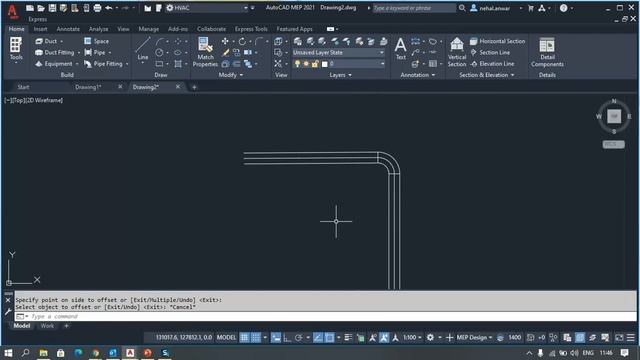Select the Move tool in Modify panel
Screen dimensions: 640x360
(x=225, y=41)
